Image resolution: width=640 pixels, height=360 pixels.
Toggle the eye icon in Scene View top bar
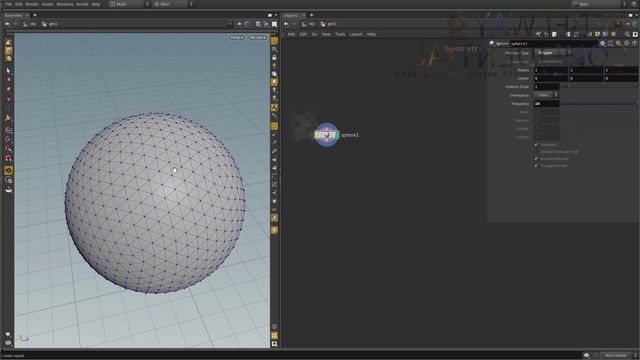240,24
